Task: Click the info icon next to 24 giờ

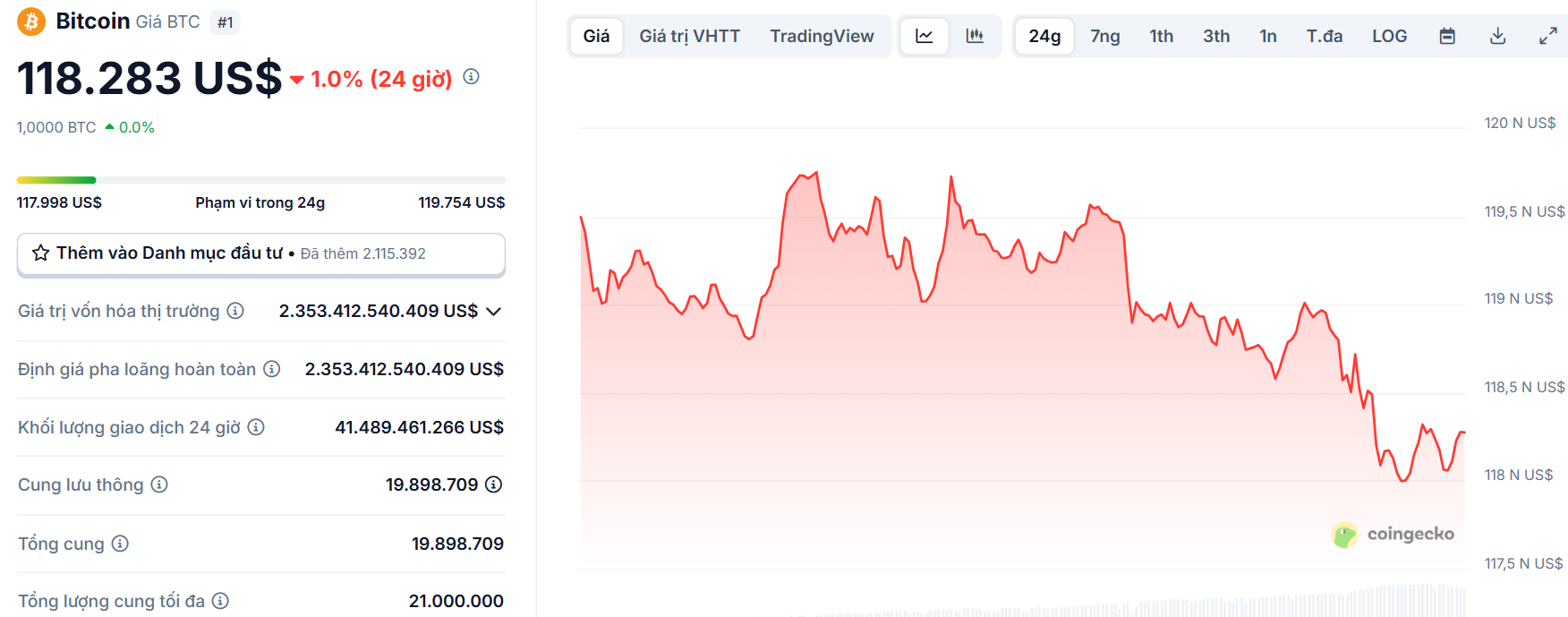Action: coord(471,77)
